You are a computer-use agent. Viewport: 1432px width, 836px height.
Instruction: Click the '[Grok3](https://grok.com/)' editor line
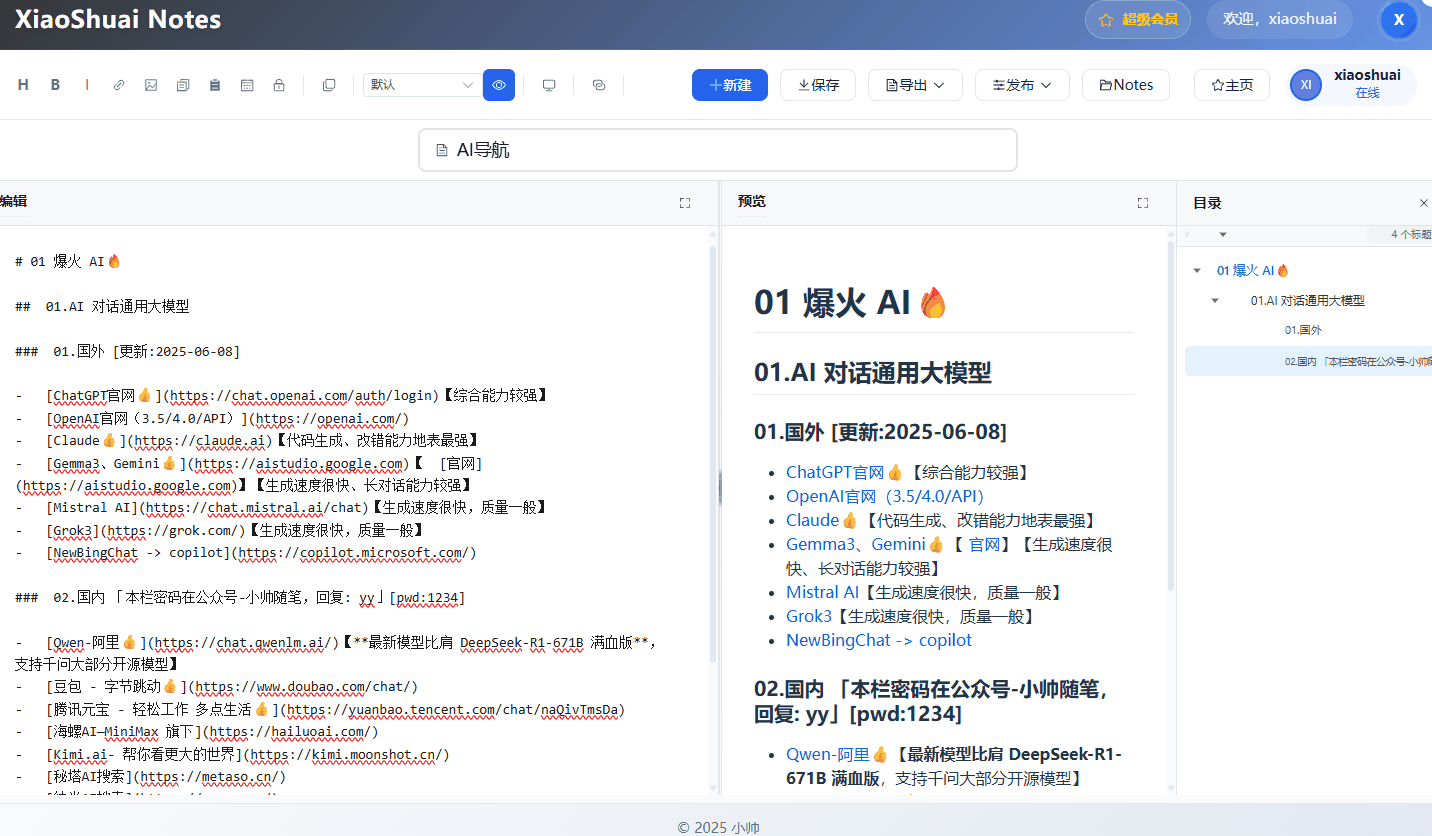220,530
